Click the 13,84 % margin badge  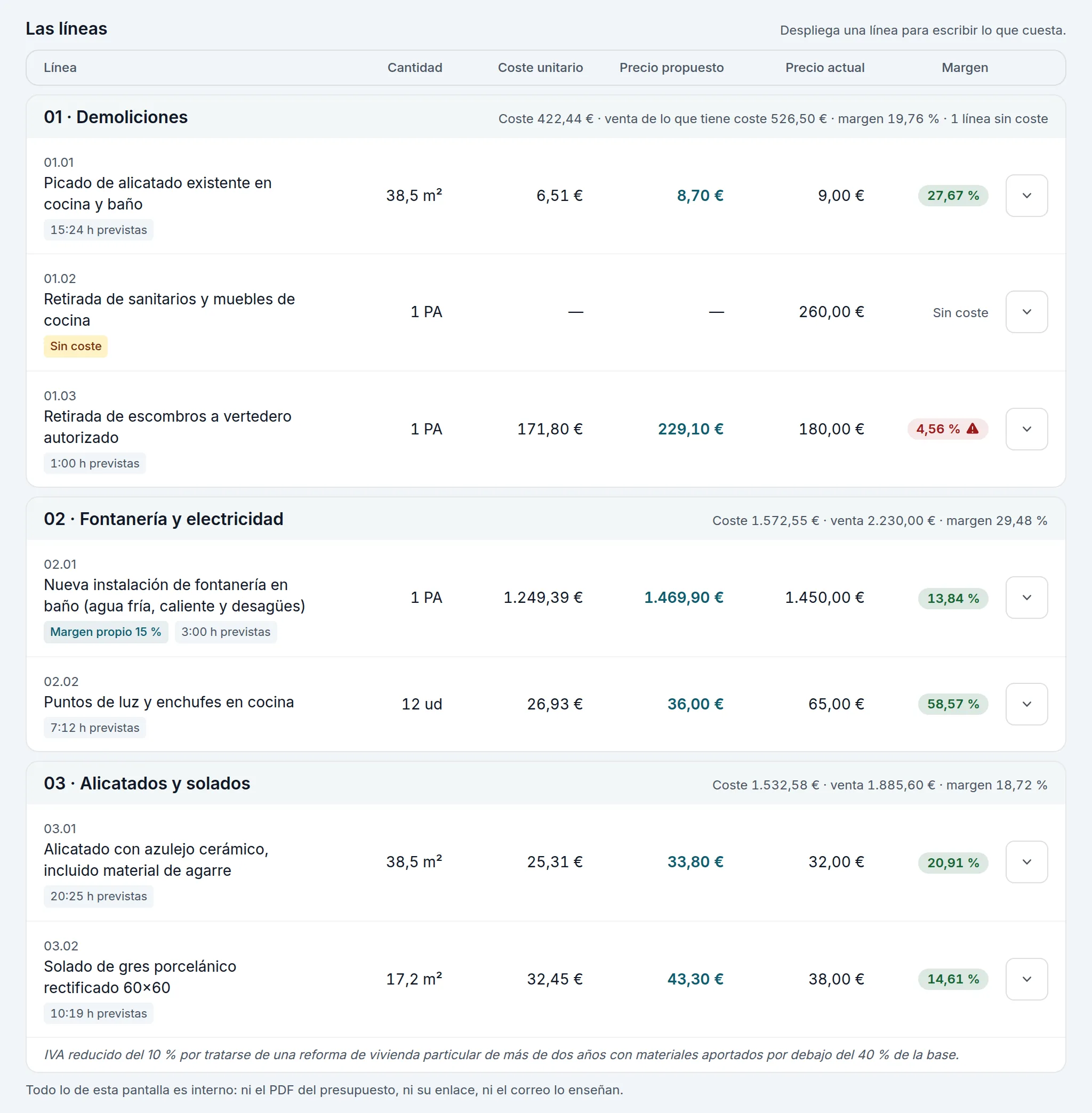click(953, 598)
